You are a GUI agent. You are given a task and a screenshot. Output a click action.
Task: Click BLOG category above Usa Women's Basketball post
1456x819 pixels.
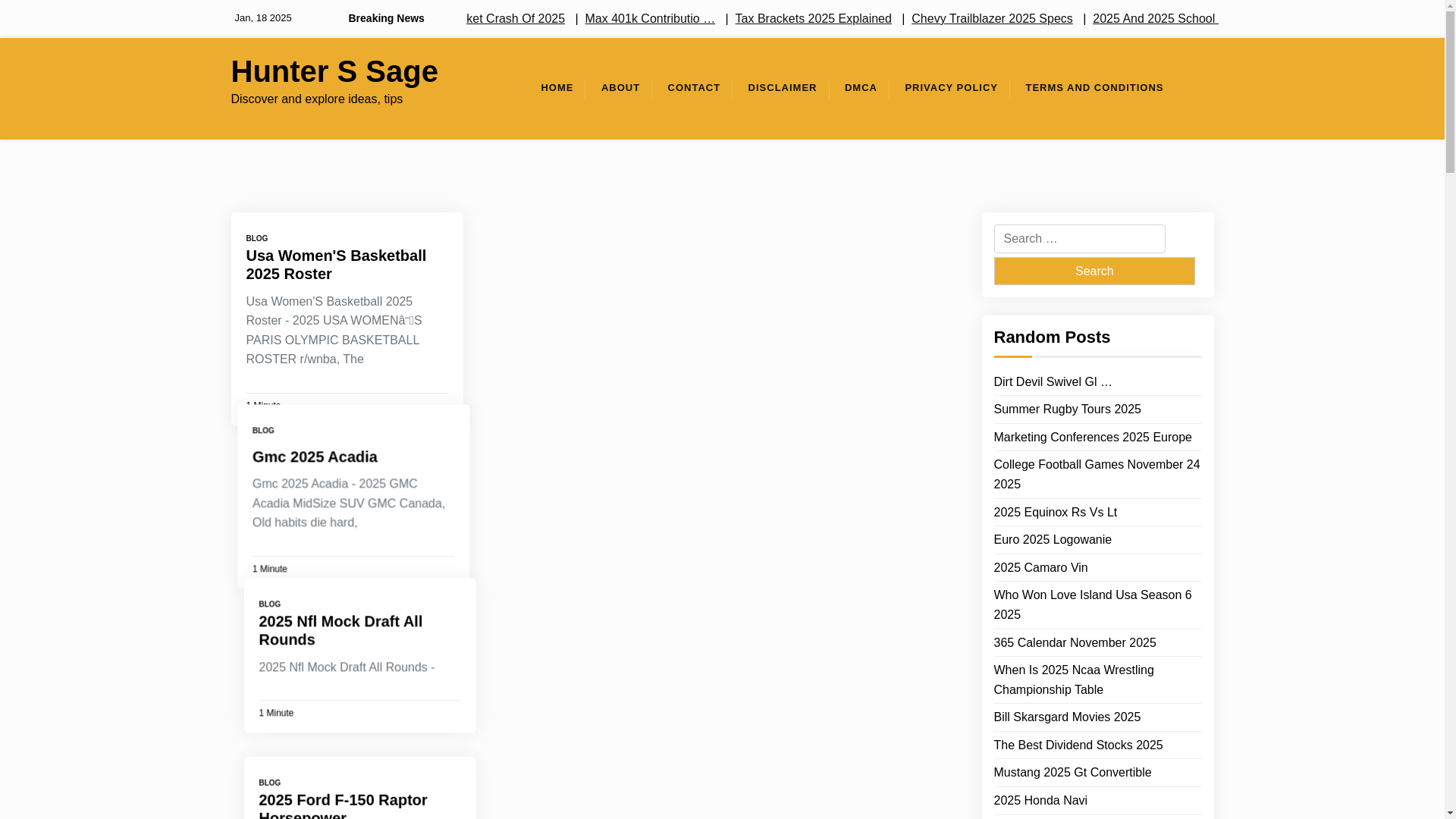click(257, 238)
